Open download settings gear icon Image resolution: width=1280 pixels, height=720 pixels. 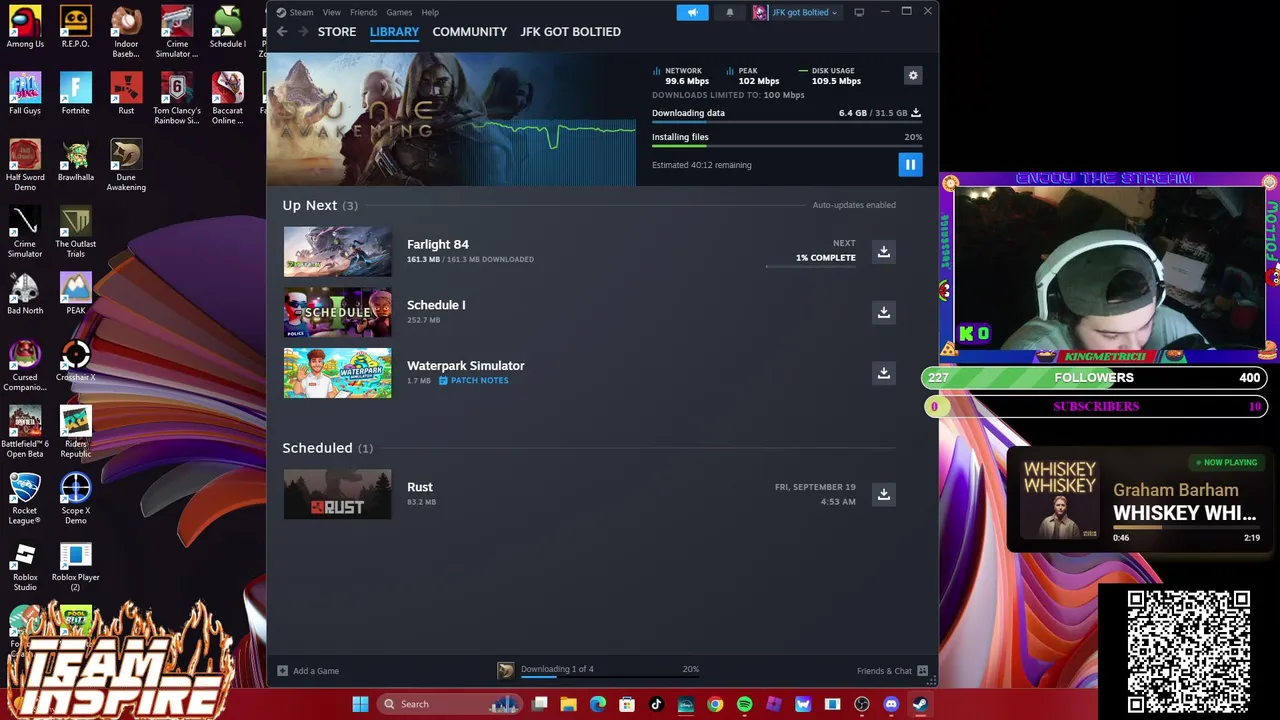point(912,76)
